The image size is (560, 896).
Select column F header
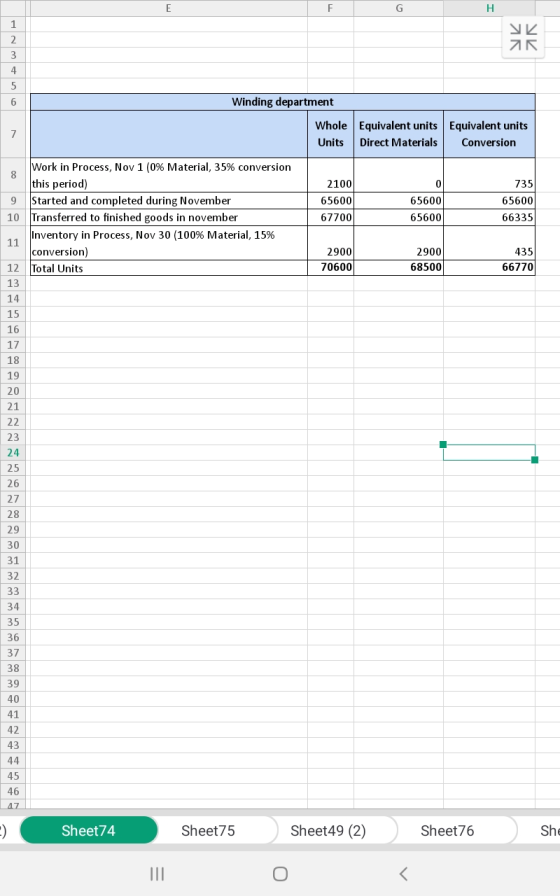pos(330,8)
